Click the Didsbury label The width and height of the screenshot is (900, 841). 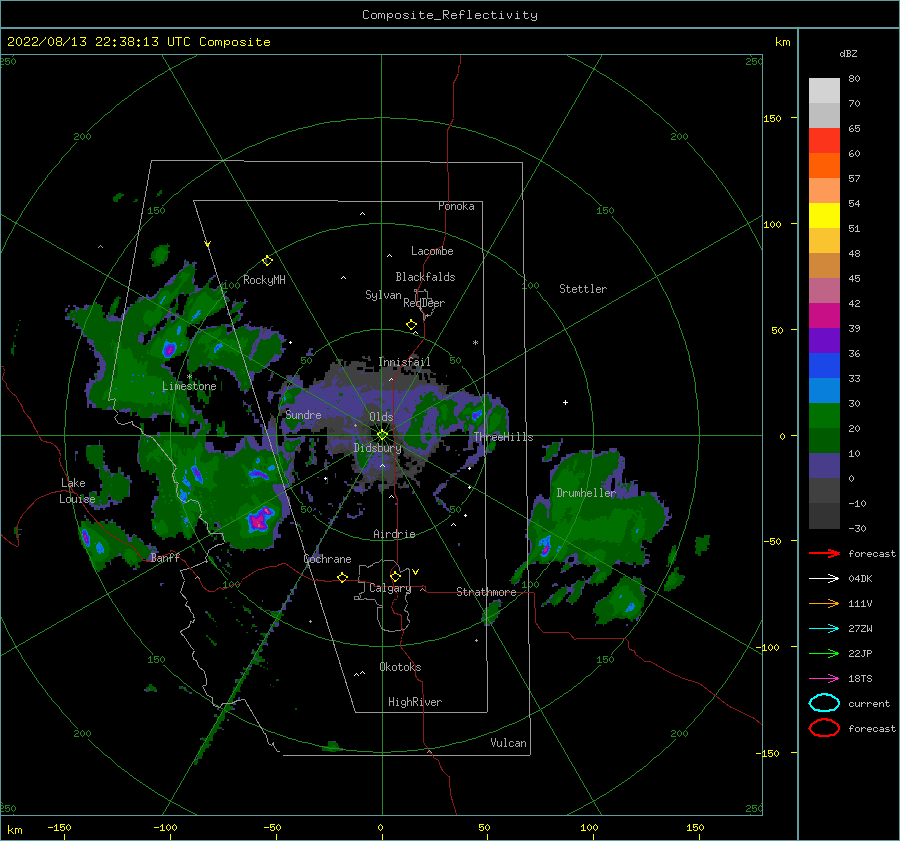click(378, 448)
